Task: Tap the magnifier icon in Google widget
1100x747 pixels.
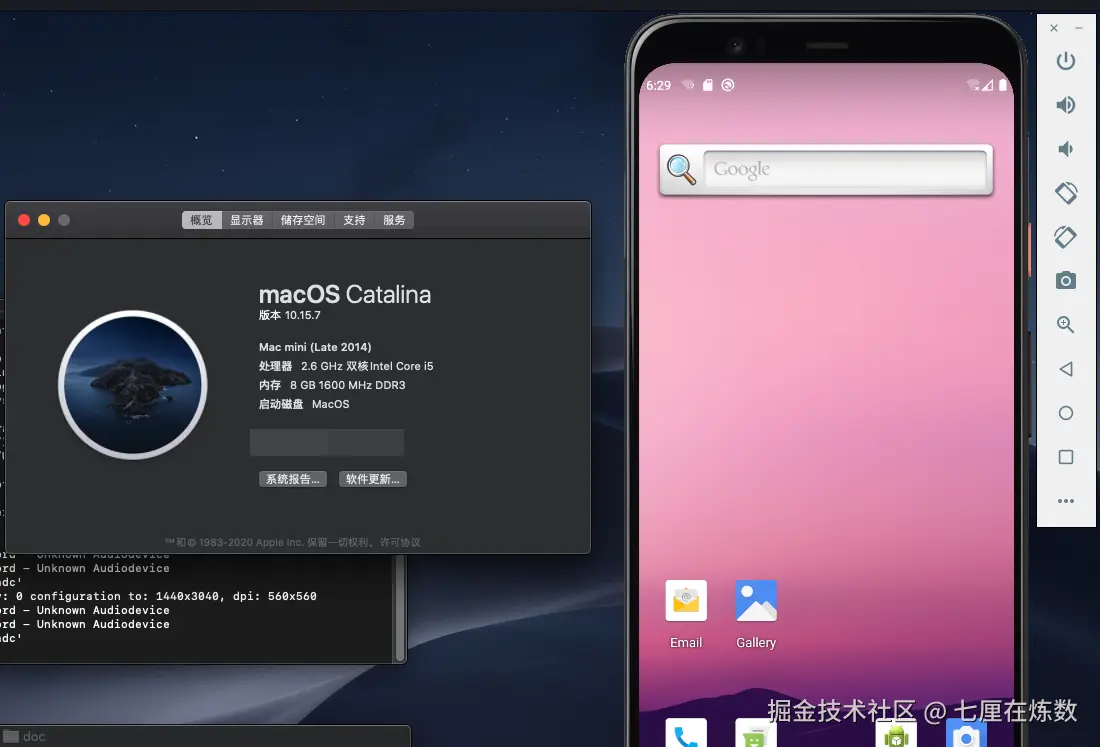Action: 680,169
